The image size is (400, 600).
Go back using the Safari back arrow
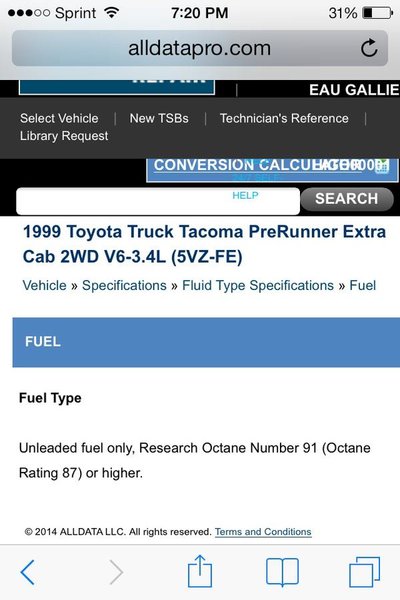click(x=28, y=572)
